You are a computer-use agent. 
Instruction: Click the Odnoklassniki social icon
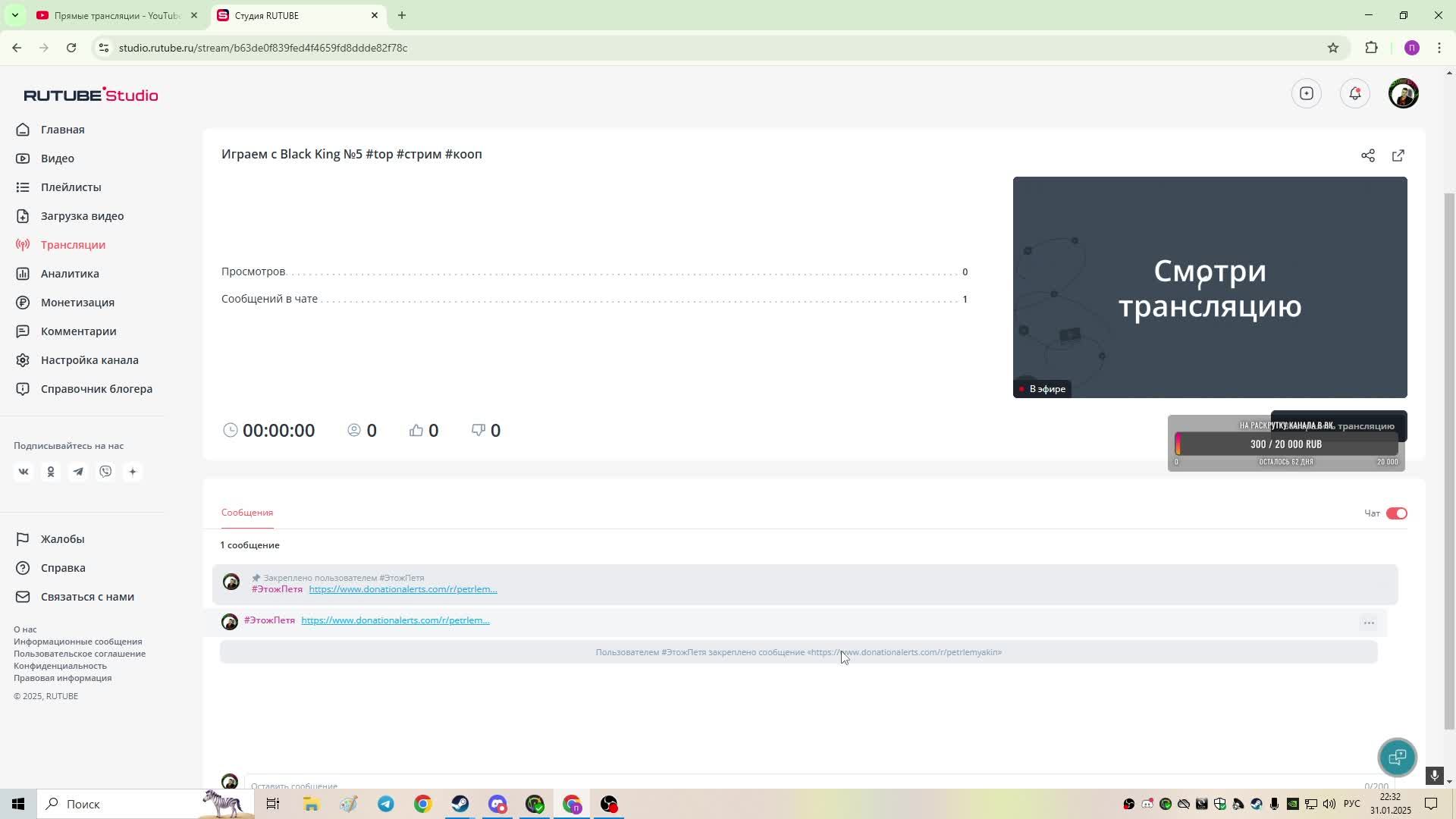pyautogui.click(x=51, y=472)
